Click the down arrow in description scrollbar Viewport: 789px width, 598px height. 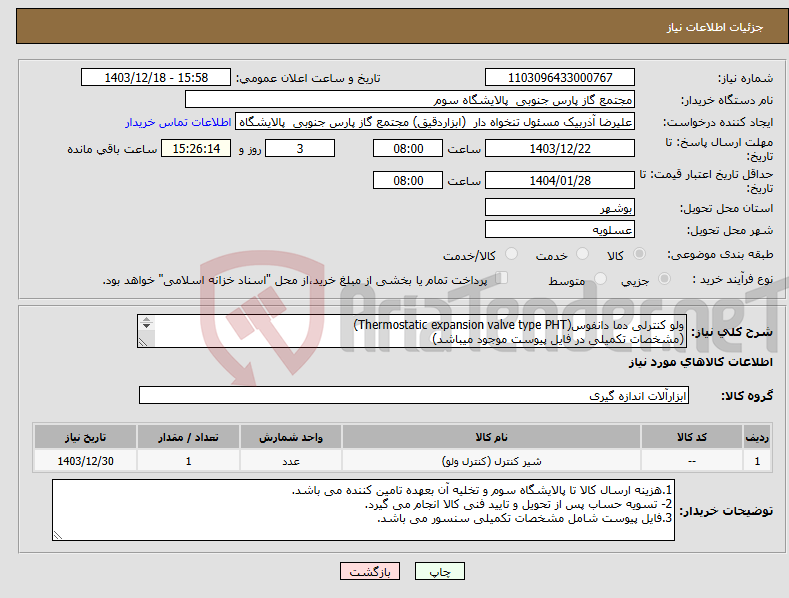[146, 326]
